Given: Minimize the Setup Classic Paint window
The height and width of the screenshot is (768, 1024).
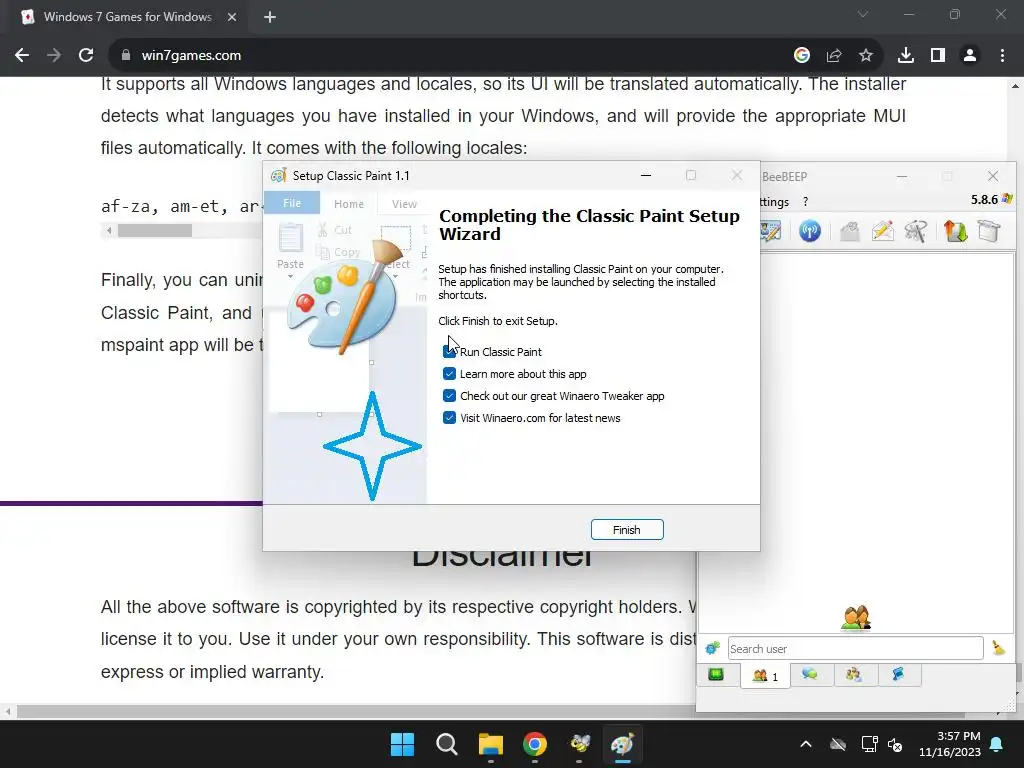Looking at the screenshot, I should coord(646,175).
